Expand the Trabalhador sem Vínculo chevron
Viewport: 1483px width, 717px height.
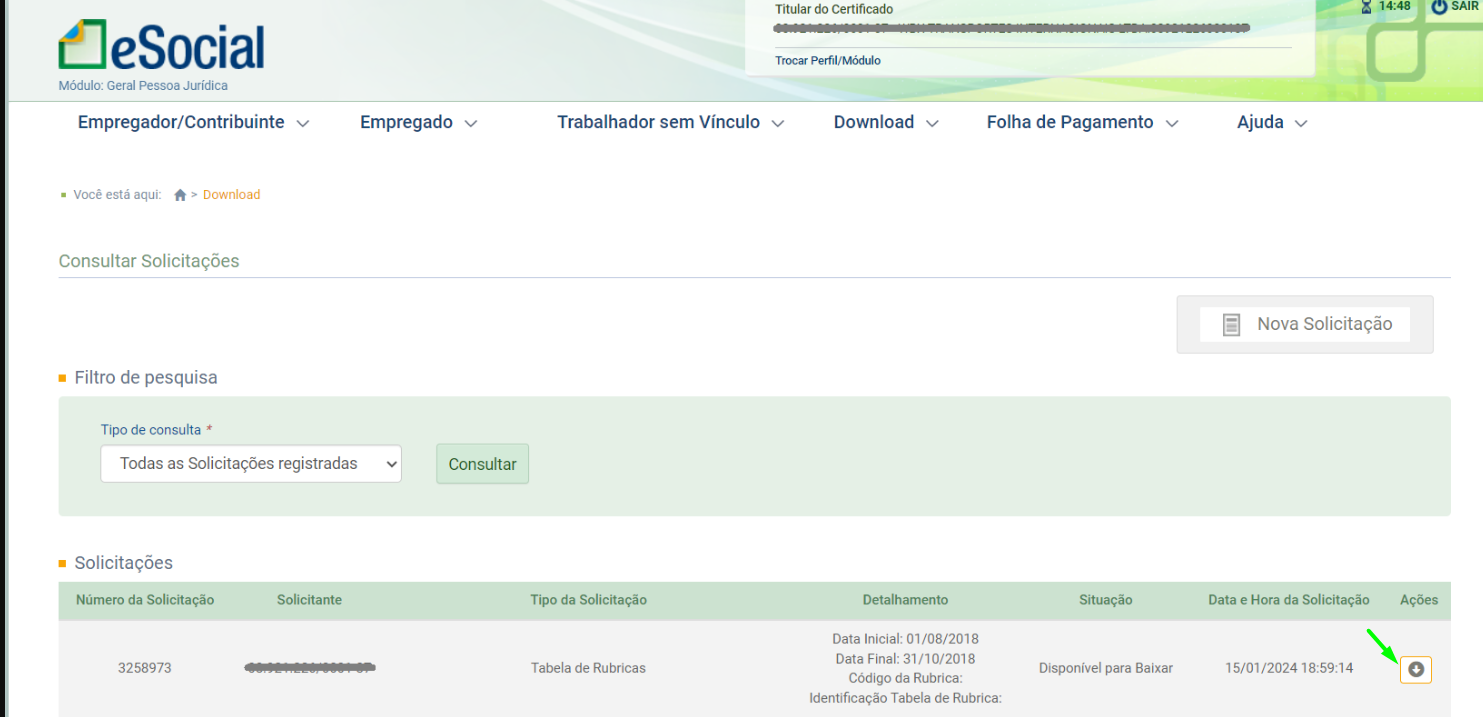[778, 124]
